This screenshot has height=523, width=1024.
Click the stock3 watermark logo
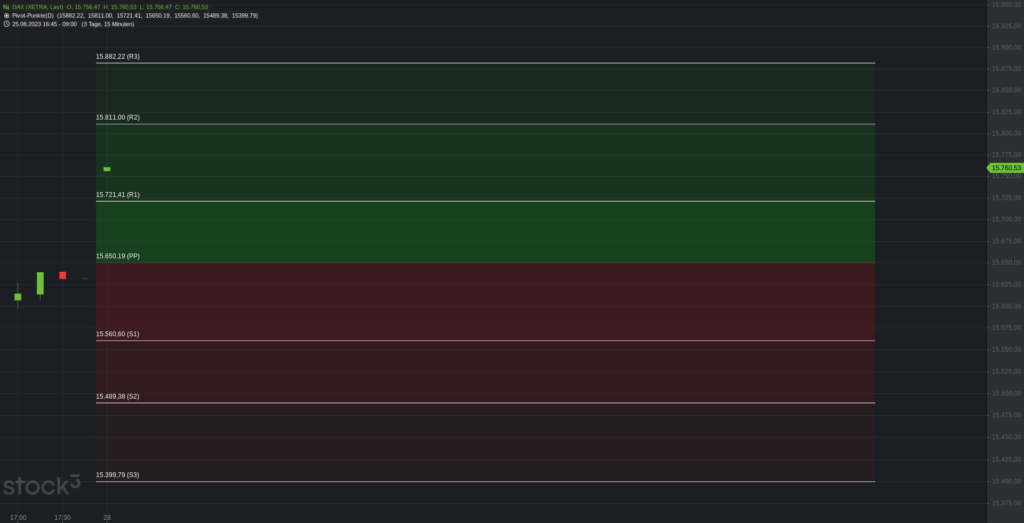point(41,485)
